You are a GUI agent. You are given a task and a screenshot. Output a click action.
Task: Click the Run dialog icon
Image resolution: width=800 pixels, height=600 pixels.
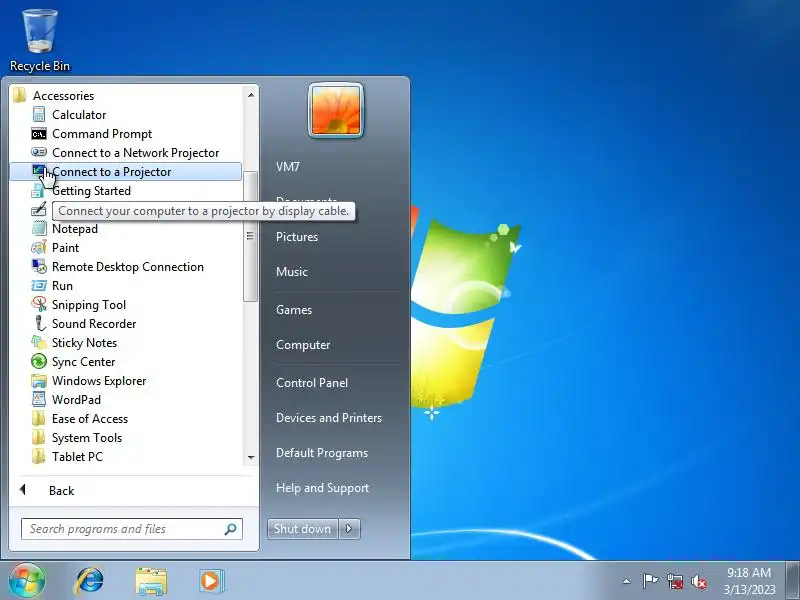[x=39, y=286]
